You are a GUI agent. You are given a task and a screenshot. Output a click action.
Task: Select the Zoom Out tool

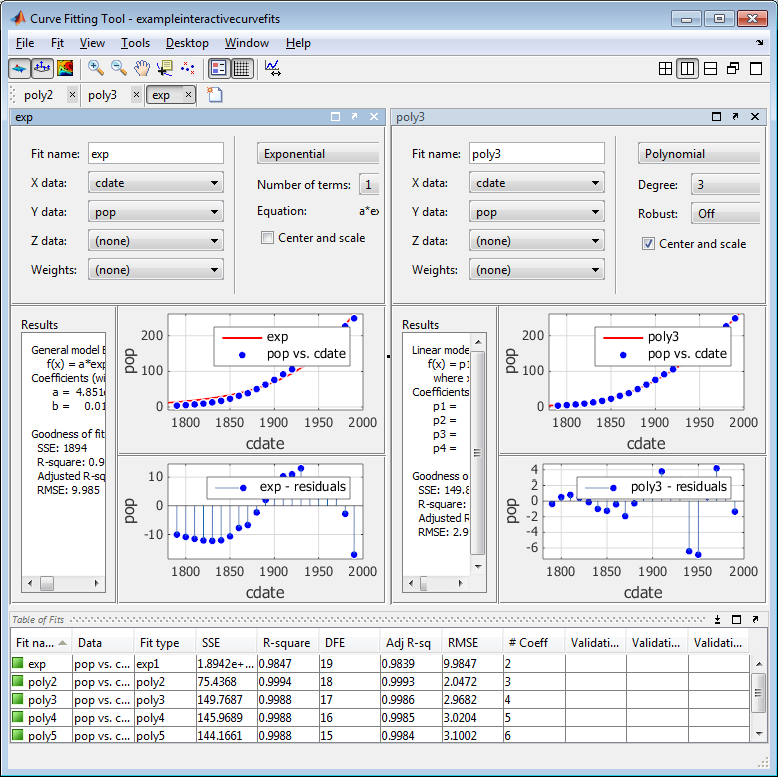point(119,68)
